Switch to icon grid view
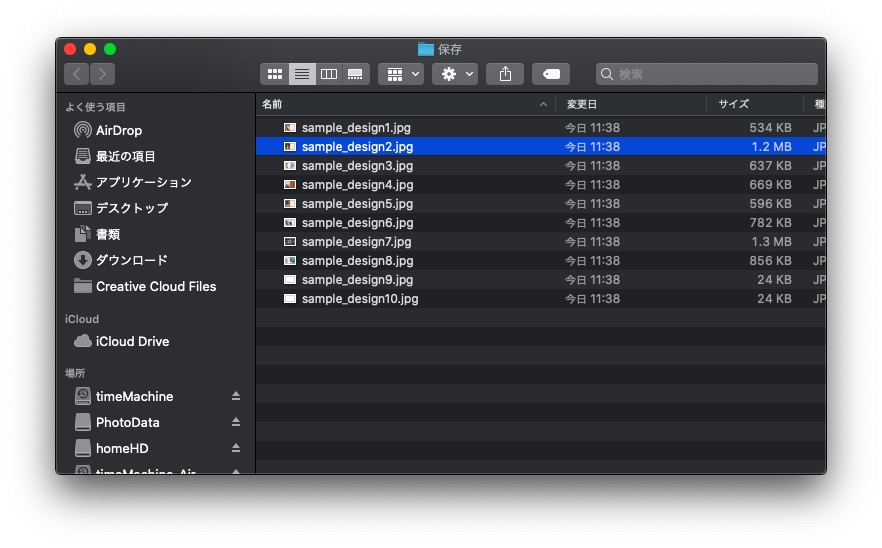Screen dimensions: 882x548 point(274,74)
